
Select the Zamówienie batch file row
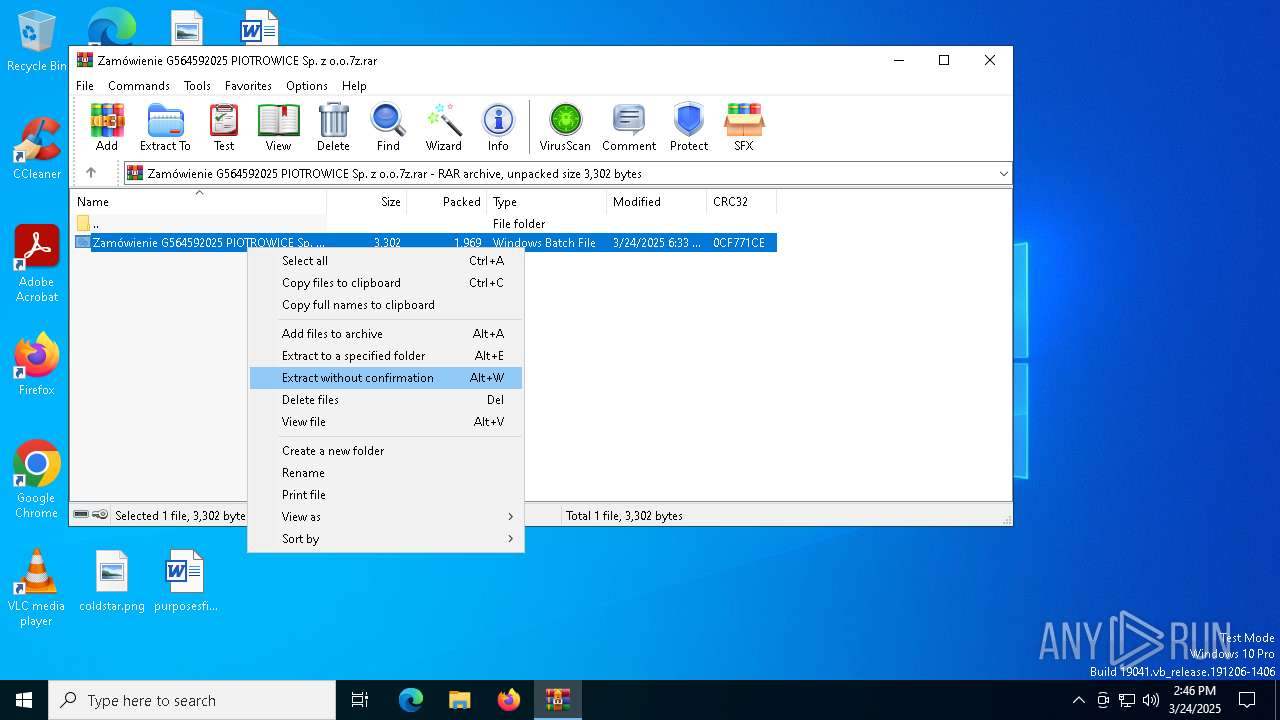(x=424, y=243)
